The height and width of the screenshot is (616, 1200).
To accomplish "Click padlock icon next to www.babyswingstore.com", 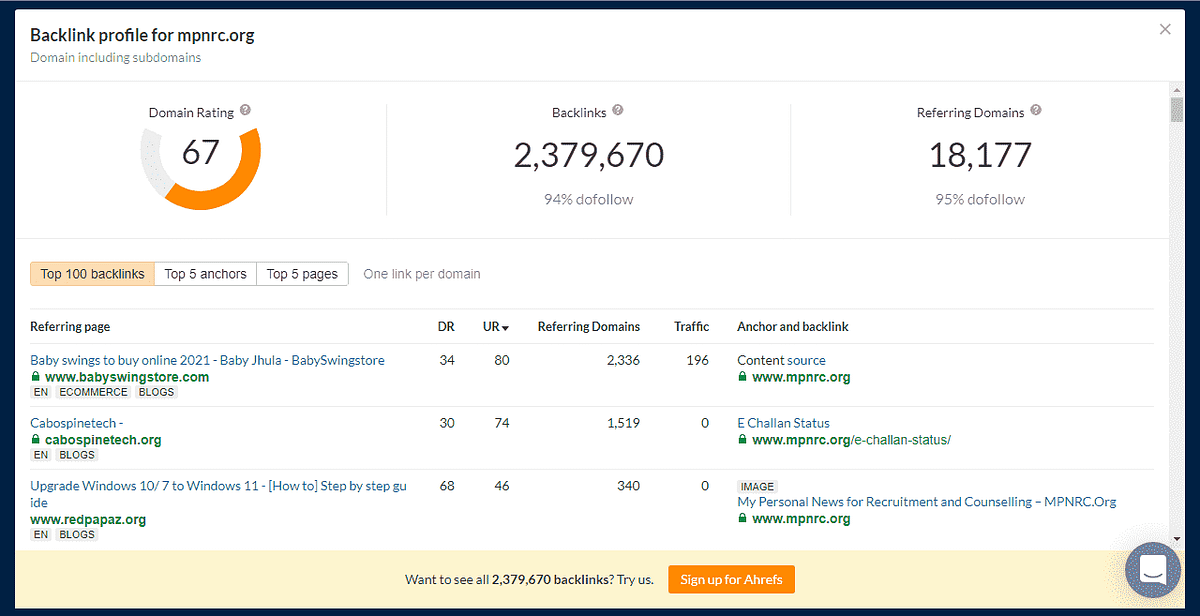I will click(x=36, y=377).
